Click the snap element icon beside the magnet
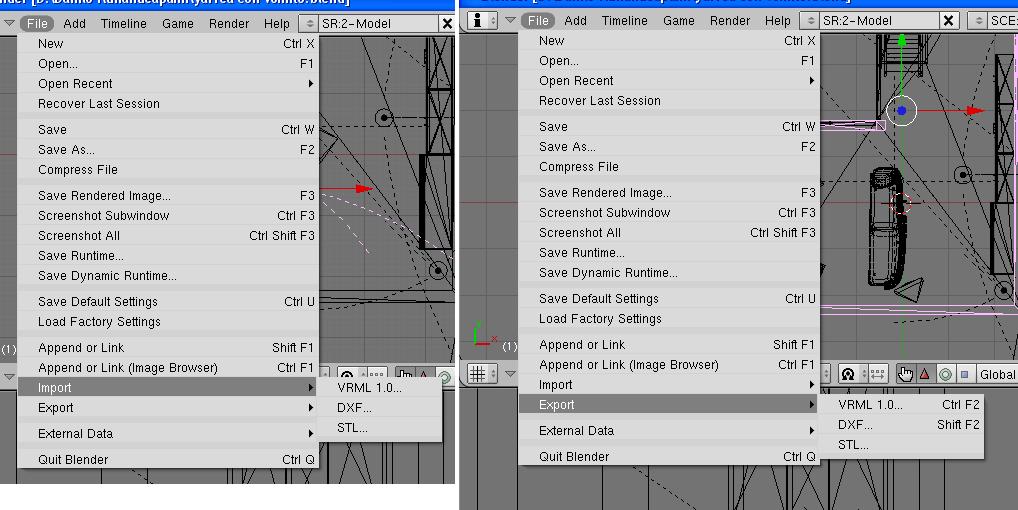The image size is (1018, 510). click(876, 374)
